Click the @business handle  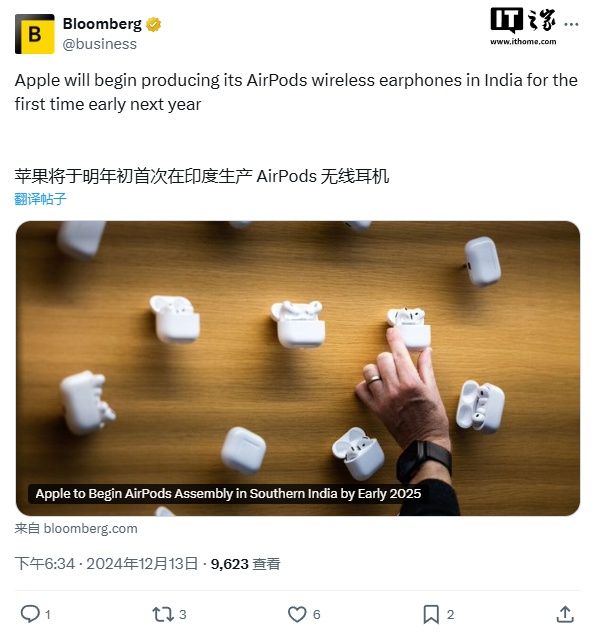pyautogui.click(x=100, y=44)
